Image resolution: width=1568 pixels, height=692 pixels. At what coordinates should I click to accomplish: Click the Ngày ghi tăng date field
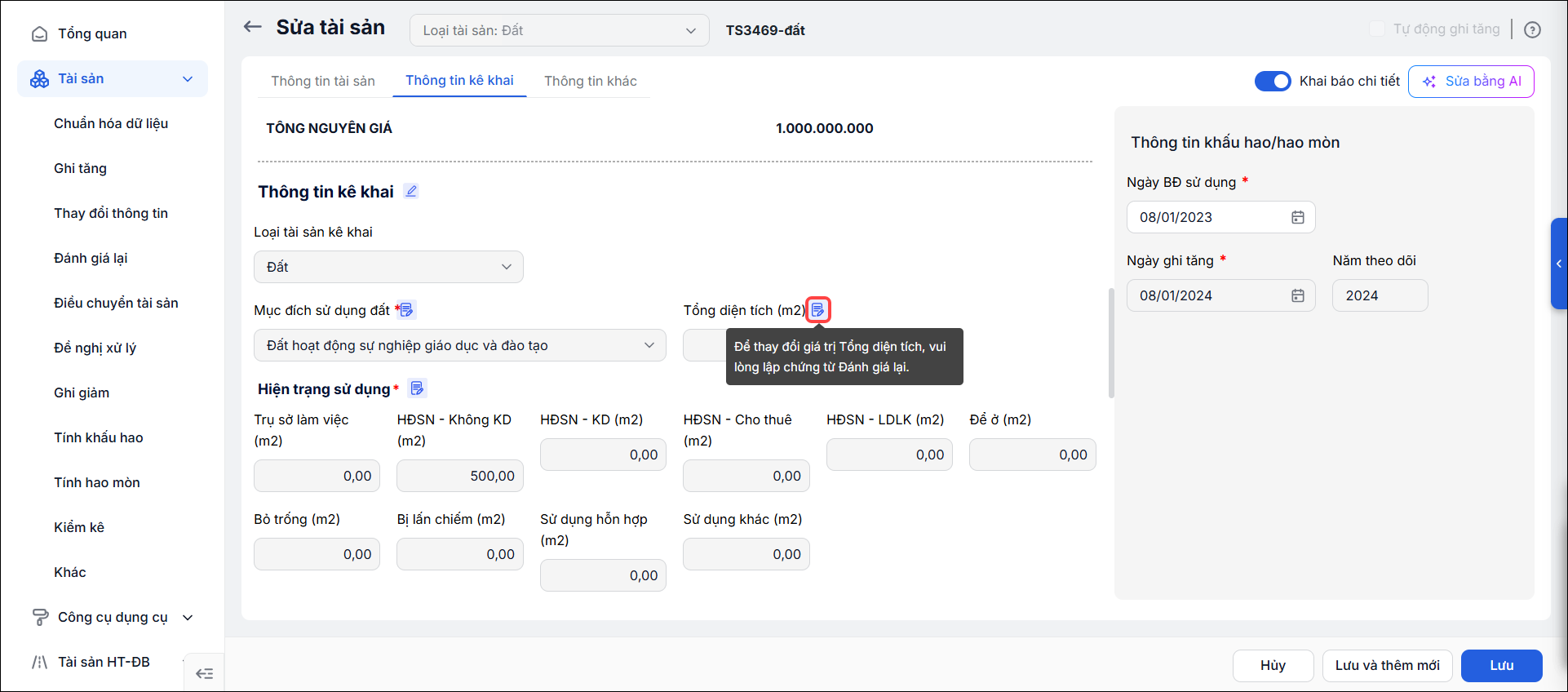tap(1220, 295)
